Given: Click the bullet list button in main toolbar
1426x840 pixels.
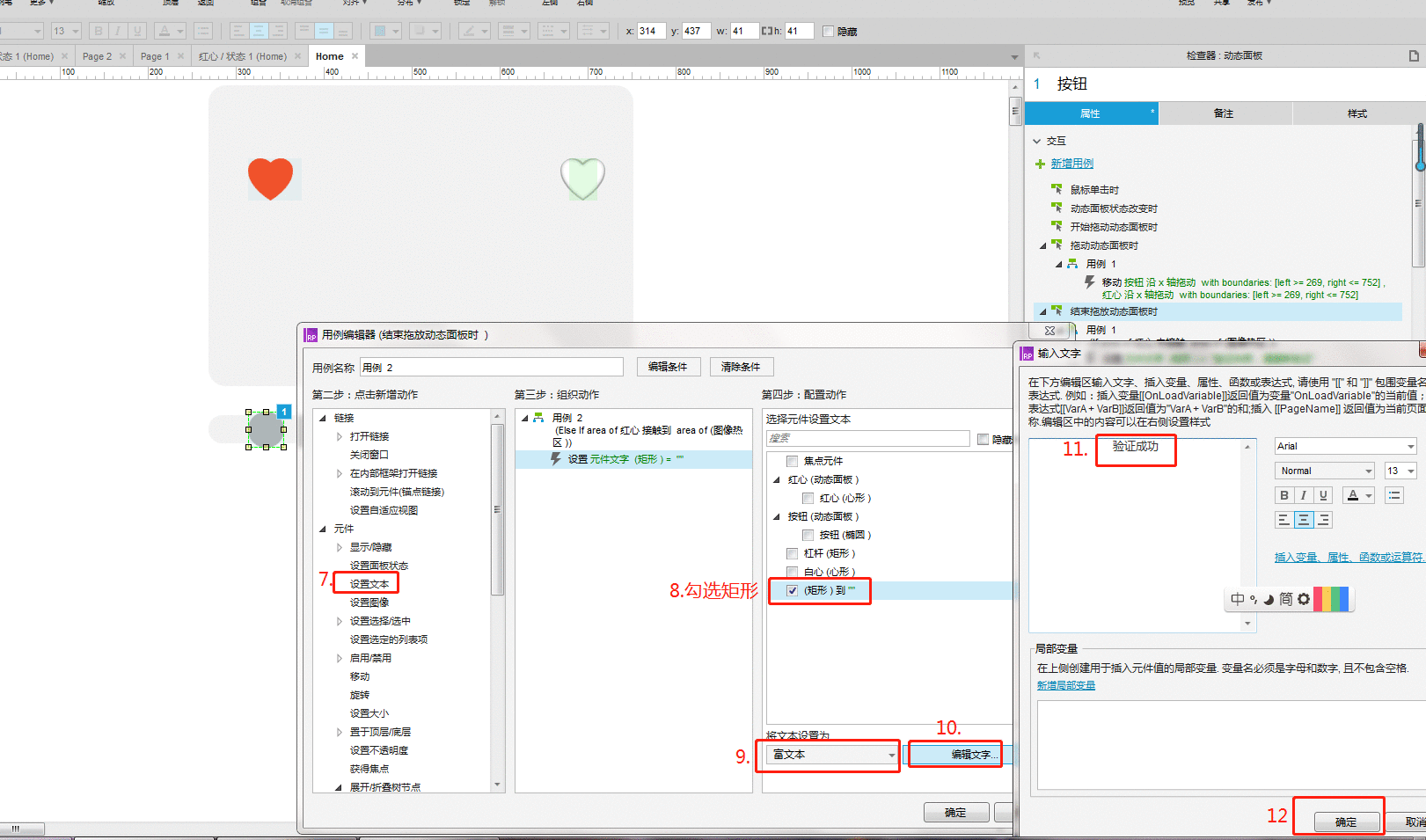Looking at the screenshot, I should point(203,31).
